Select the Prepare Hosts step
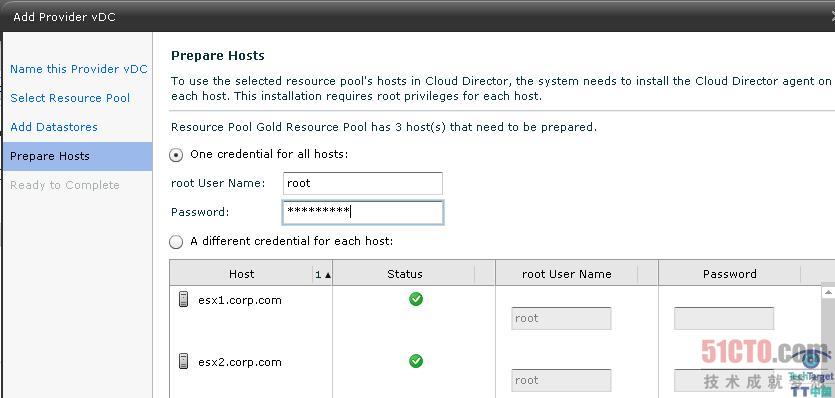This screenshot has width=835, height=398. (78, 156)
